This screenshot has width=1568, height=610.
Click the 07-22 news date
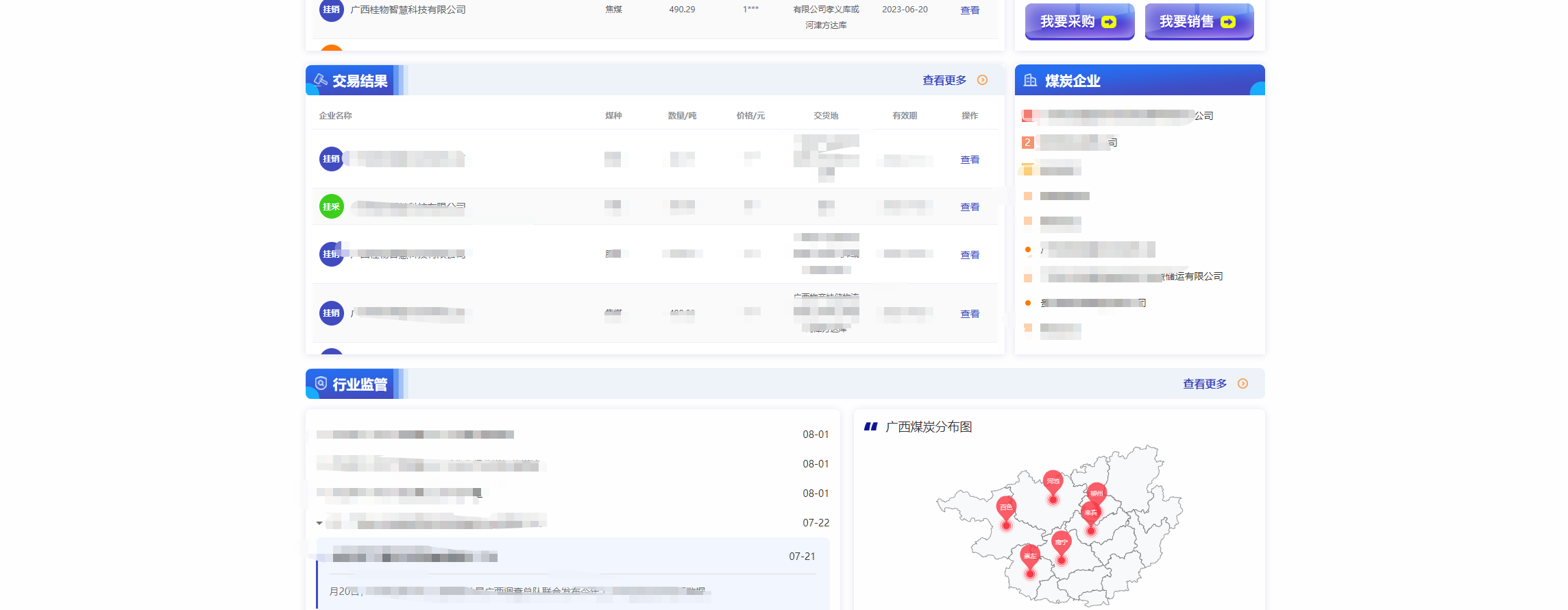click(x=816, y=523)
